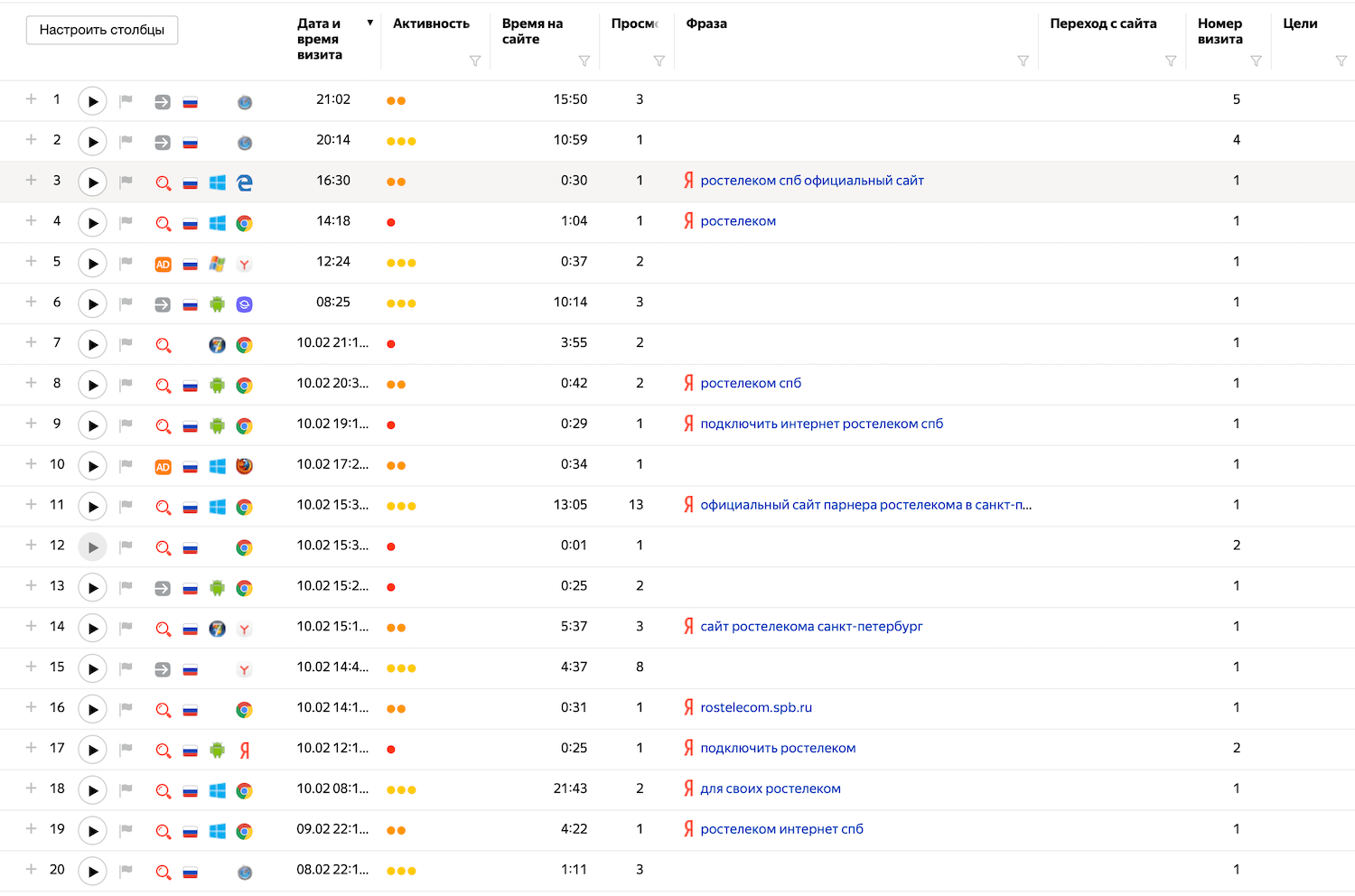Mark visit 18 with the flag
This screenshot has width=1355, height=896.
tap(126, 789)
